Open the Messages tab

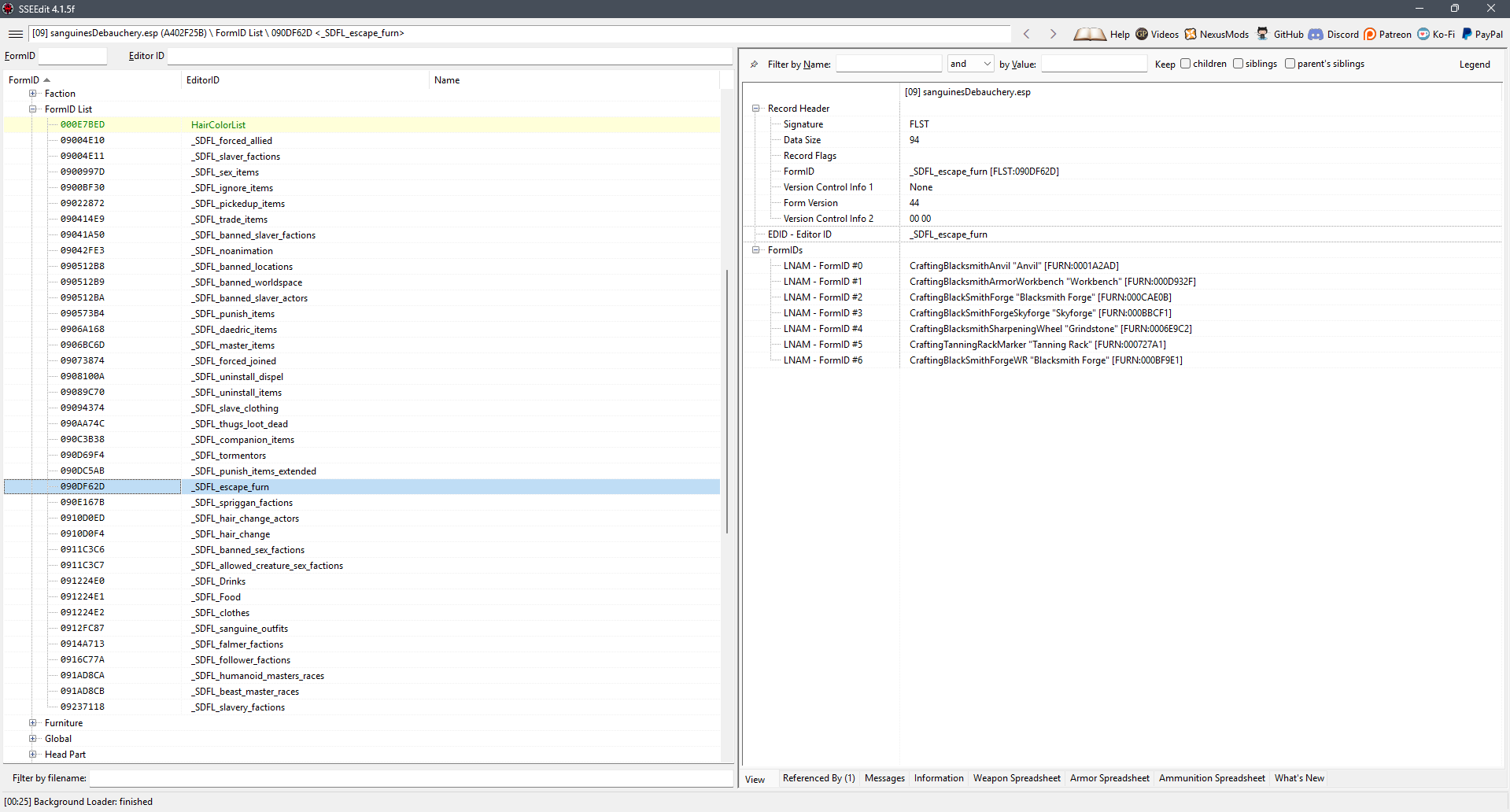[884, 778]
